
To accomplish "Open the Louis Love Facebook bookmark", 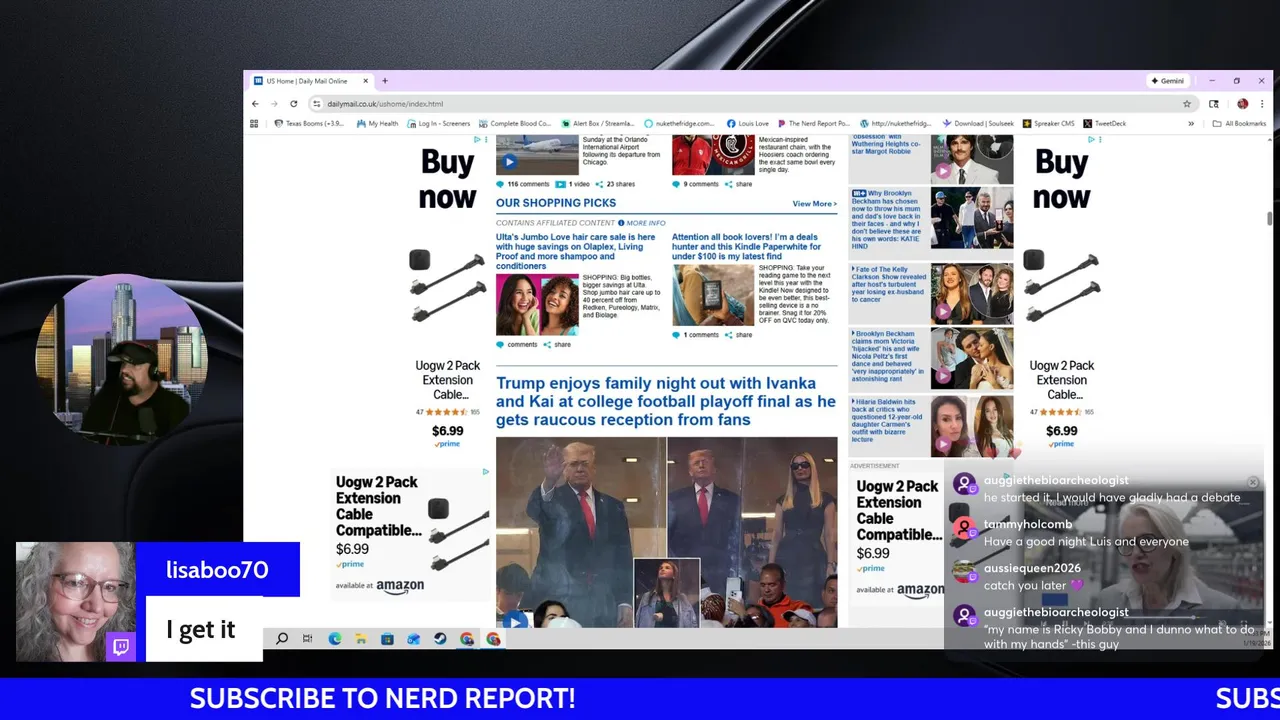I will tap(748, 124).
